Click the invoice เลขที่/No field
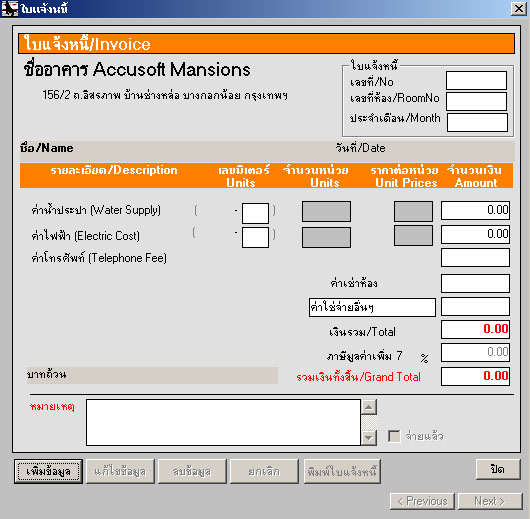530x519 pixels. pos(476,80)
